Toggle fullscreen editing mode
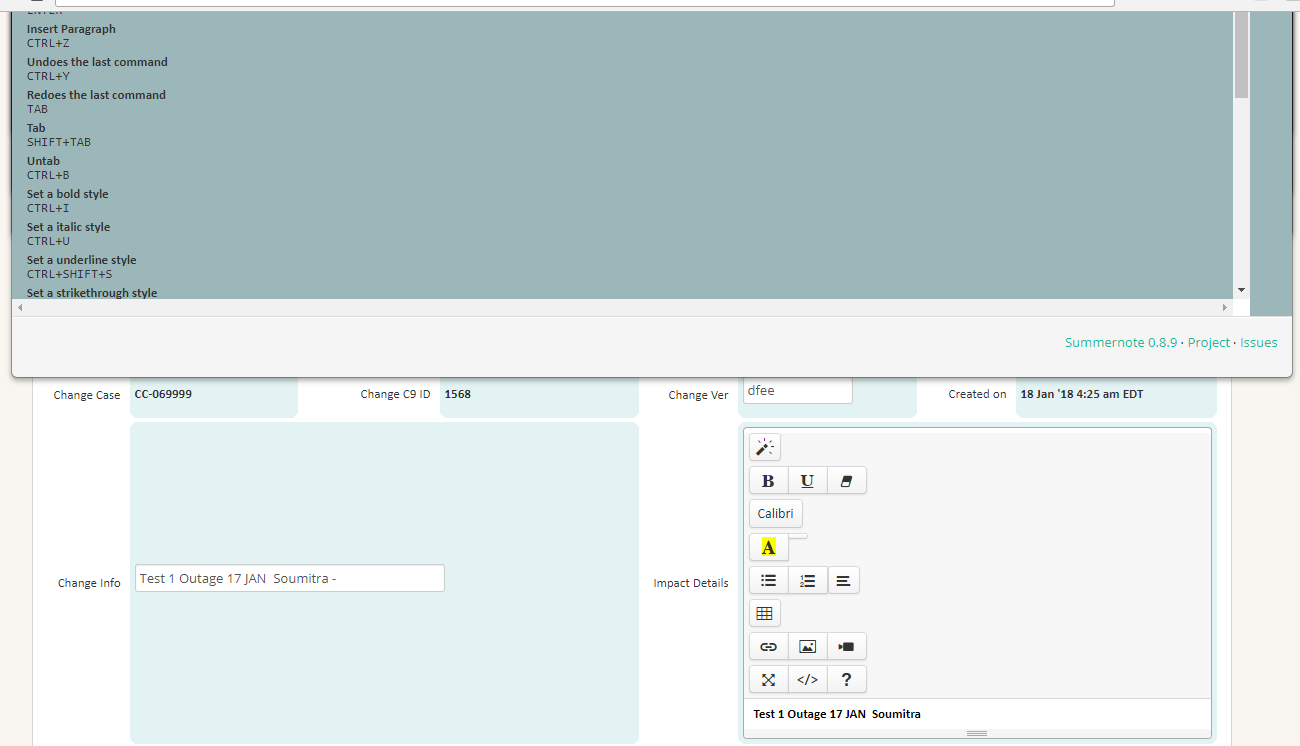The image size is (1300, 746). tap(768, 679)
